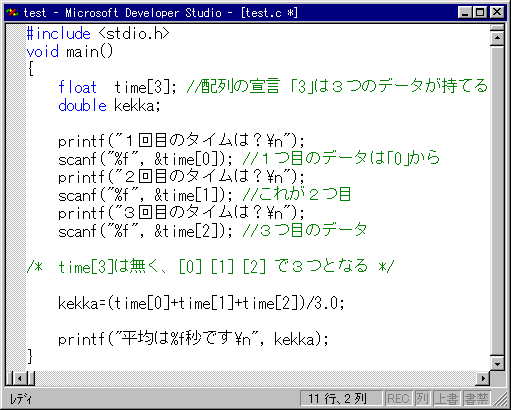
Task: Click the kekka average calculation line
Action: coord(201,303)
